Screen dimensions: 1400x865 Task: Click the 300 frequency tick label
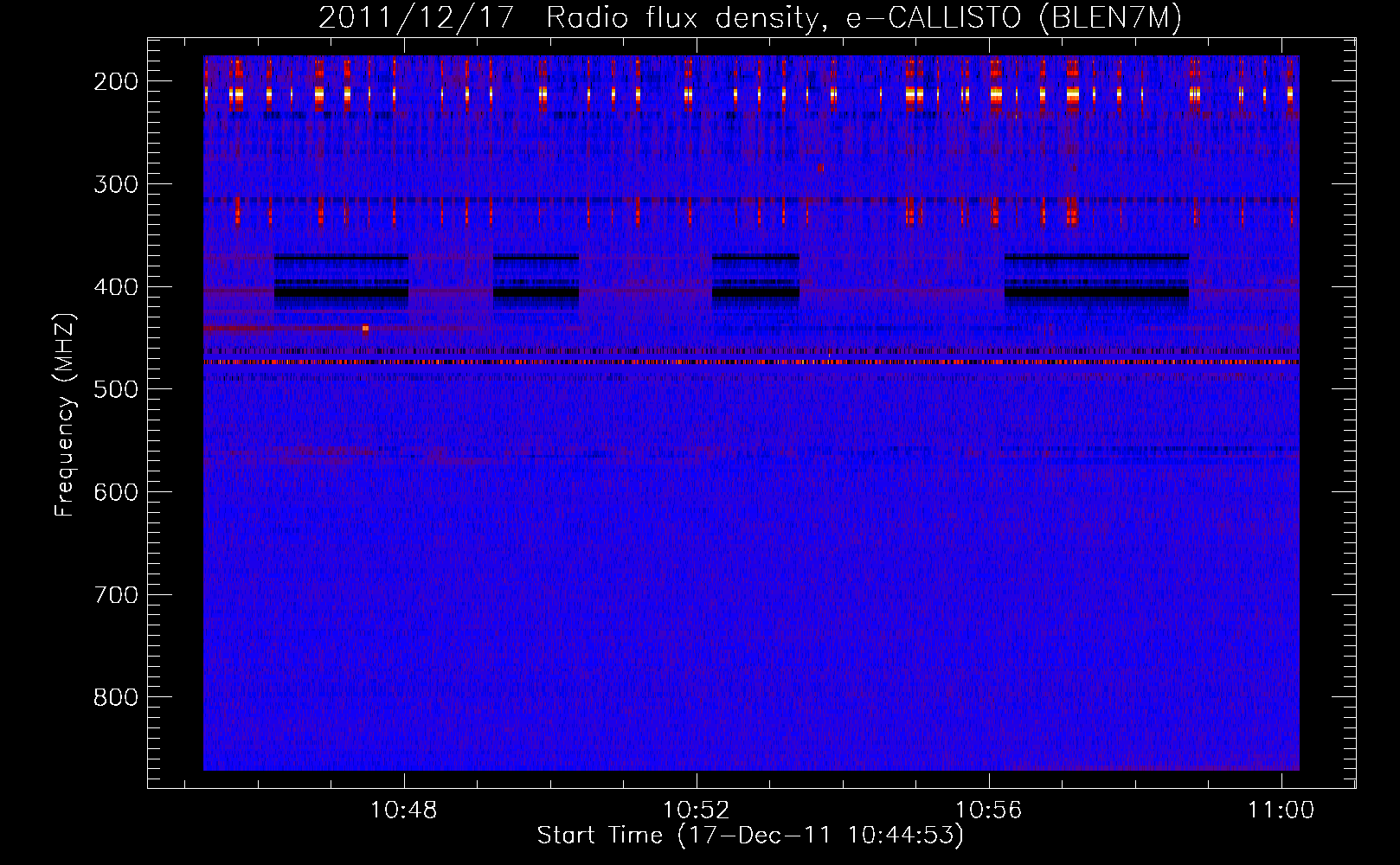coord(116,184)
